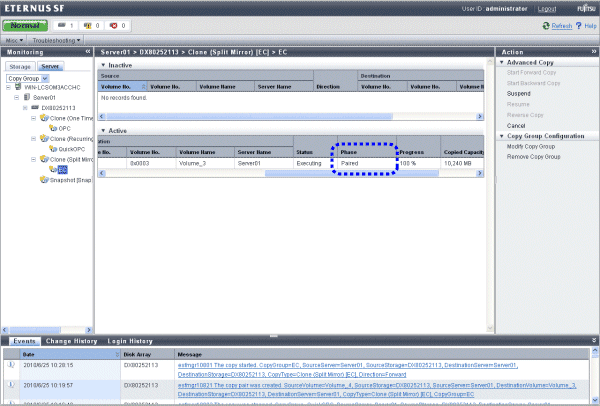The image size is (600, 406).
Task: Click the DX80252113 storage device icon
Action: 35,108
